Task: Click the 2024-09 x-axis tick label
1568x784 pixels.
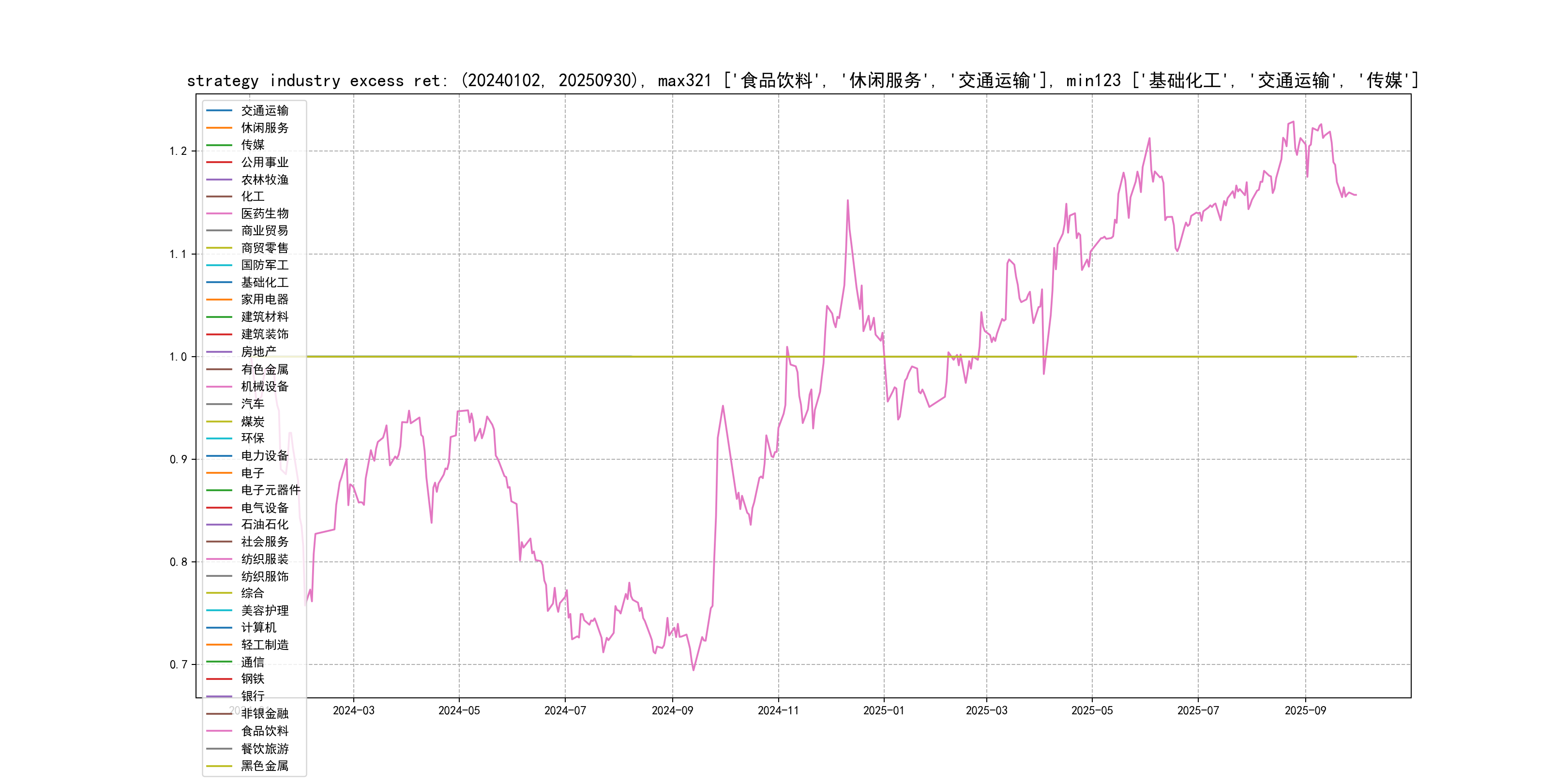Action: coord(672,710)
